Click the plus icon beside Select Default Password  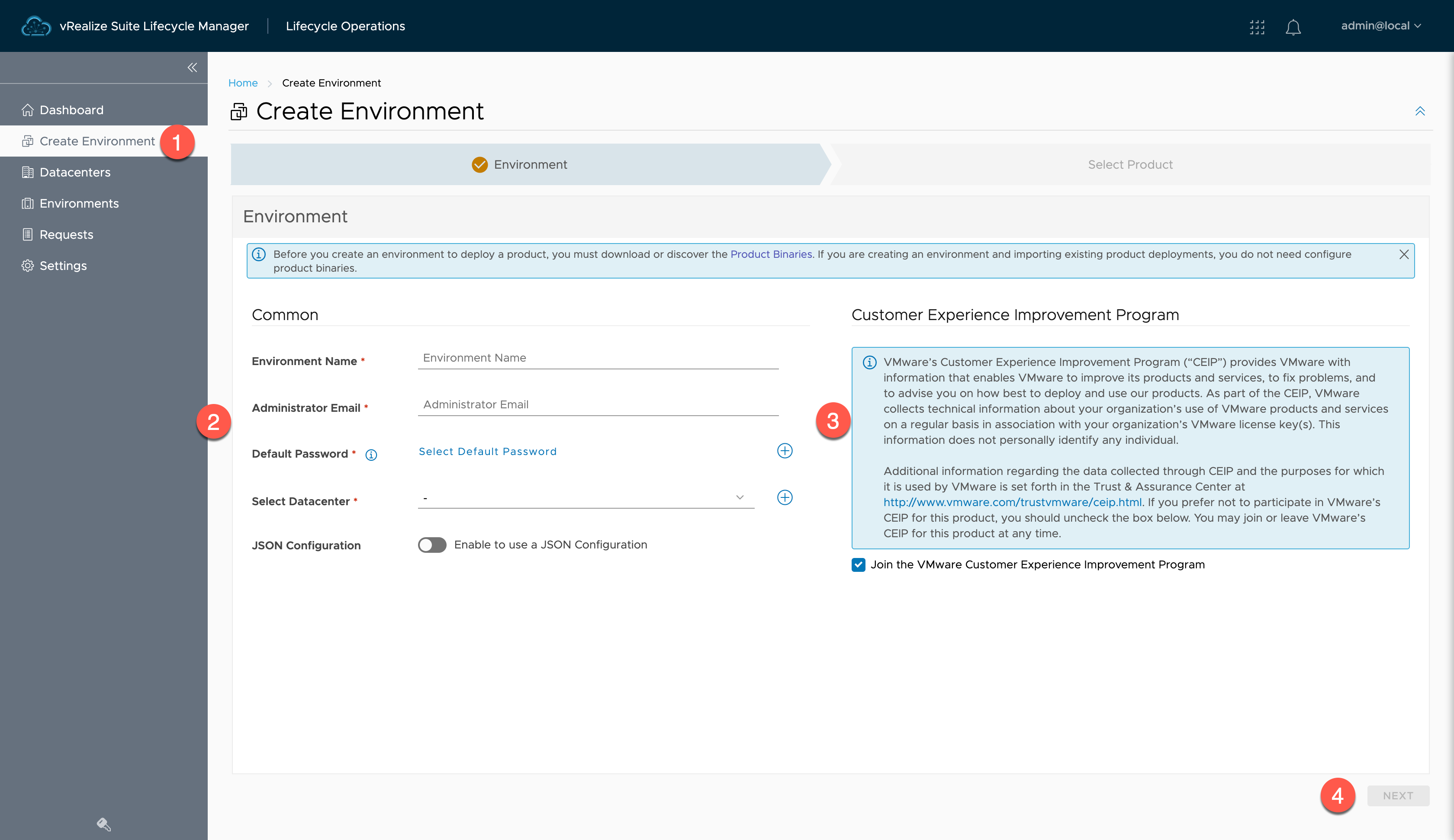click(x=785, y=451)
